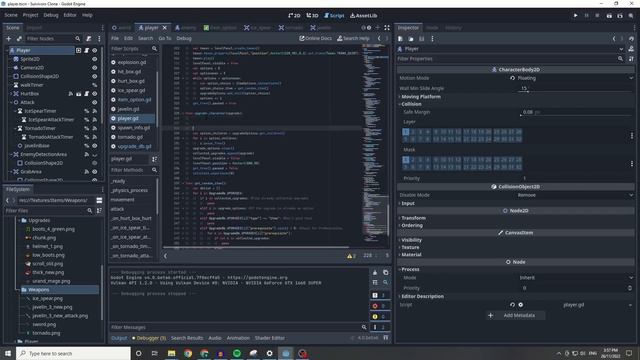Jump to _physics_process method

coord(130,190)
